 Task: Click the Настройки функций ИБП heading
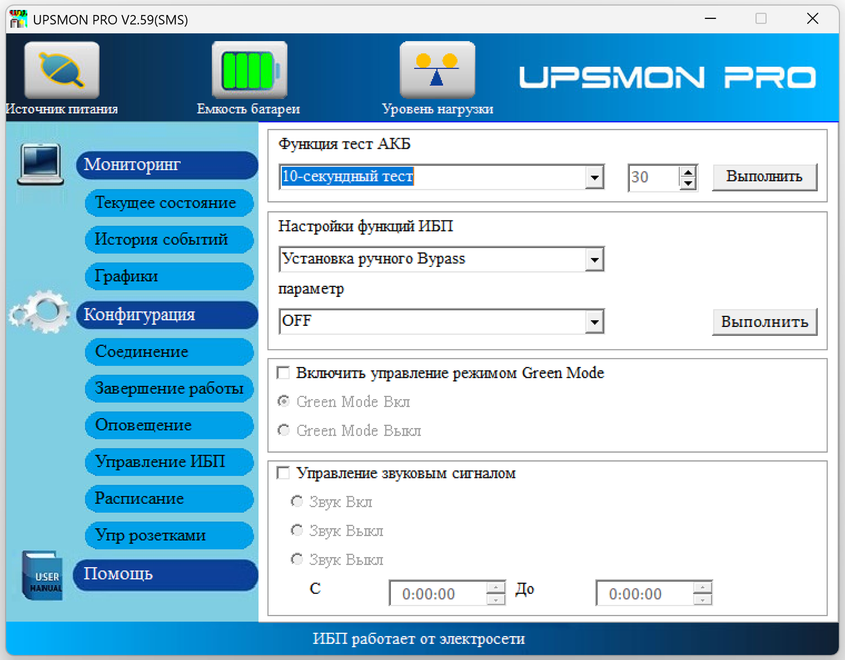click(365, 226)
